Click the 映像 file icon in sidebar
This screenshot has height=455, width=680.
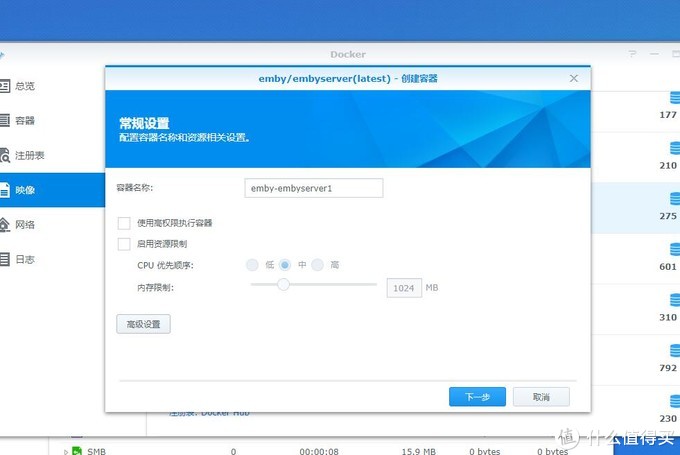4,190
